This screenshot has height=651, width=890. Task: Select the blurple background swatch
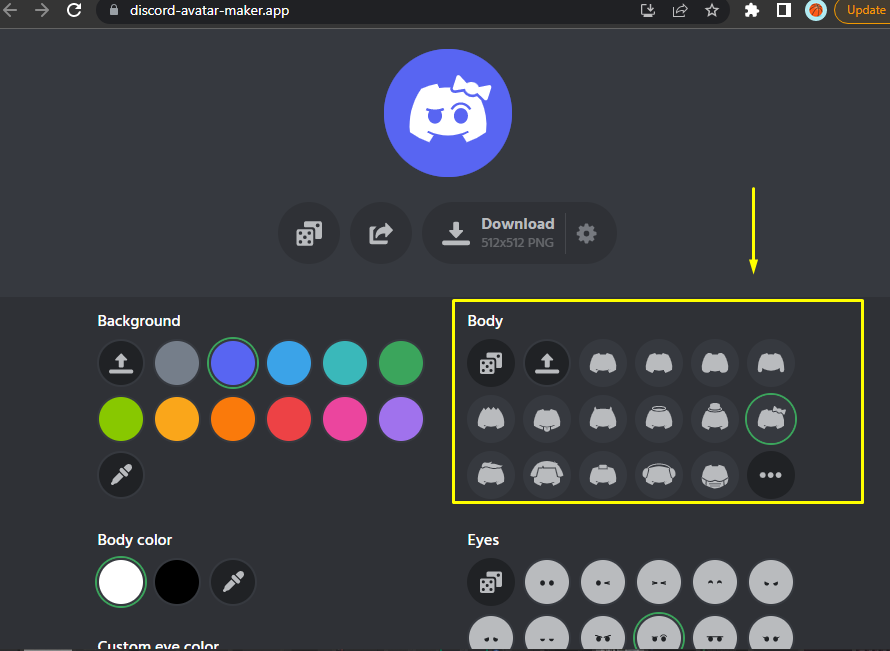(x=233, y=363)
